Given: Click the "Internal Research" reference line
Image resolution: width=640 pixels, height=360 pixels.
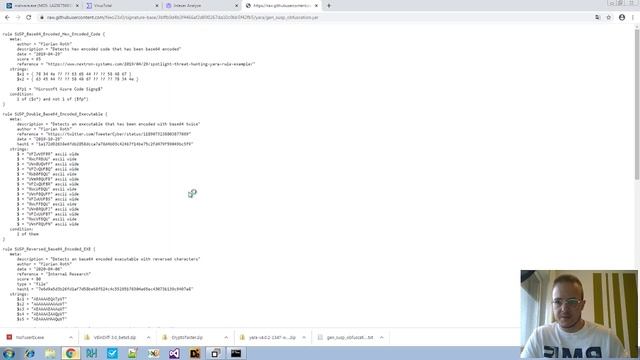Looking at the screenshot, I should (54, 274).
